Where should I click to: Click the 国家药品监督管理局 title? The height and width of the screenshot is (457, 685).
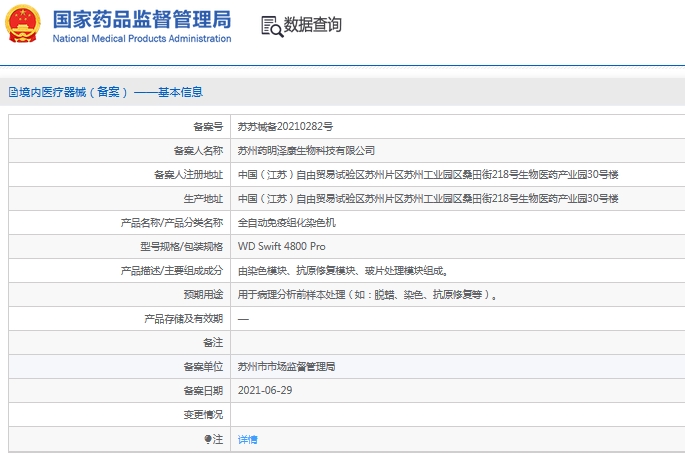coord(142,20)
